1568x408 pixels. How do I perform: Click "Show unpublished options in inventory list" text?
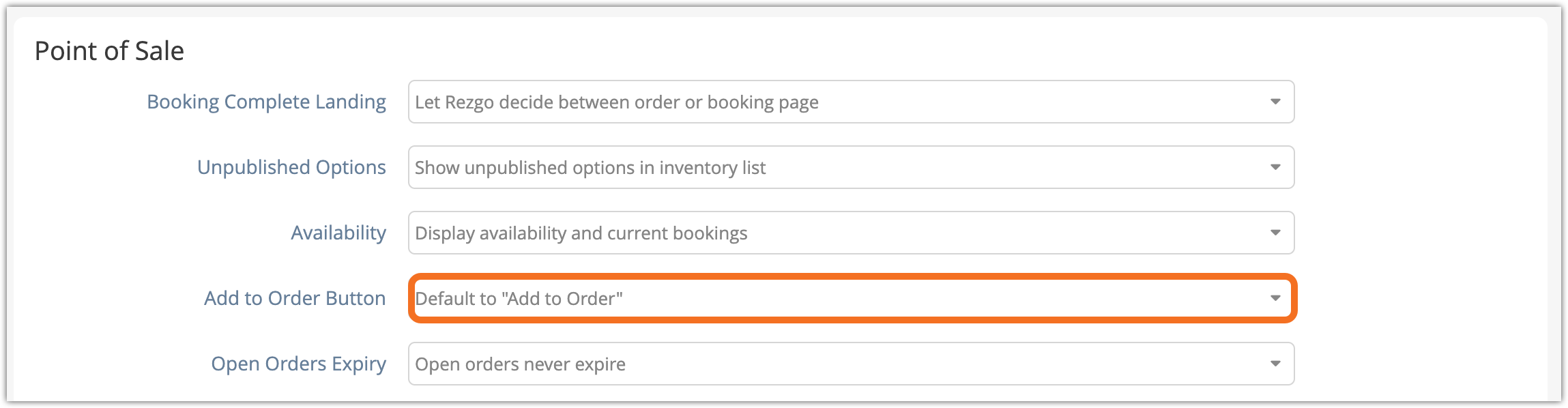590,168
